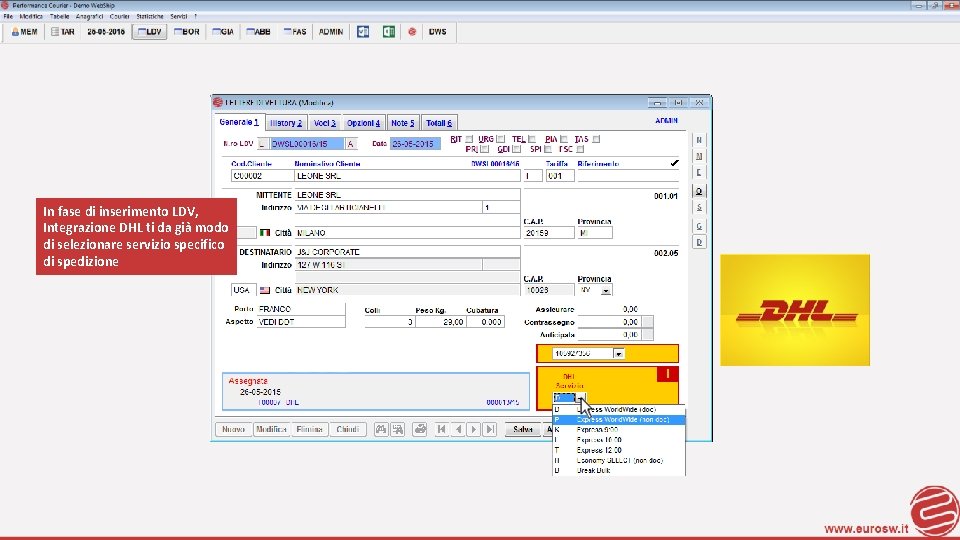960x540 pixels.
Task: Open the GIA toolbar button
Action: click(x=223, y=32)
